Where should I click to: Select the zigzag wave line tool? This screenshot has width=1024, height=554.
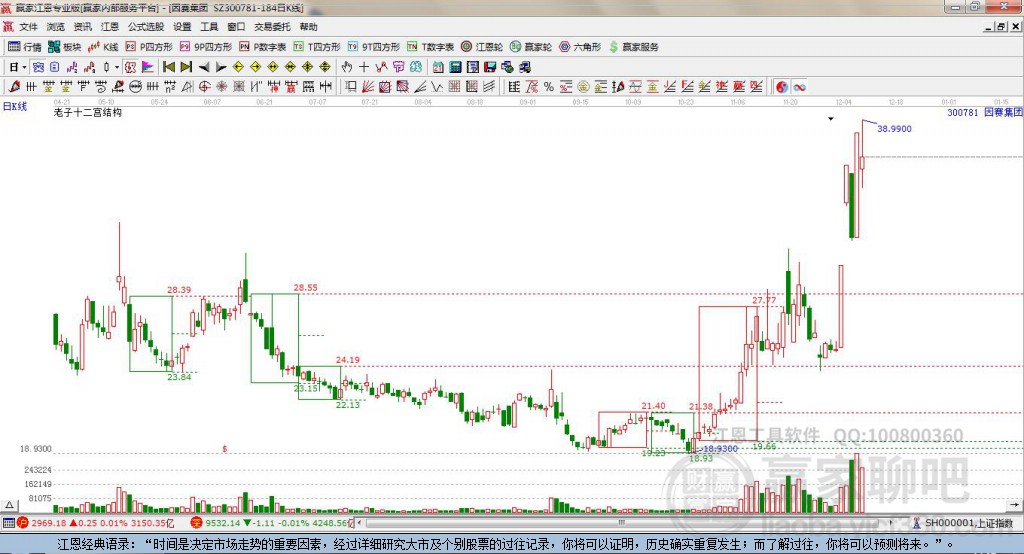(437, 86)
